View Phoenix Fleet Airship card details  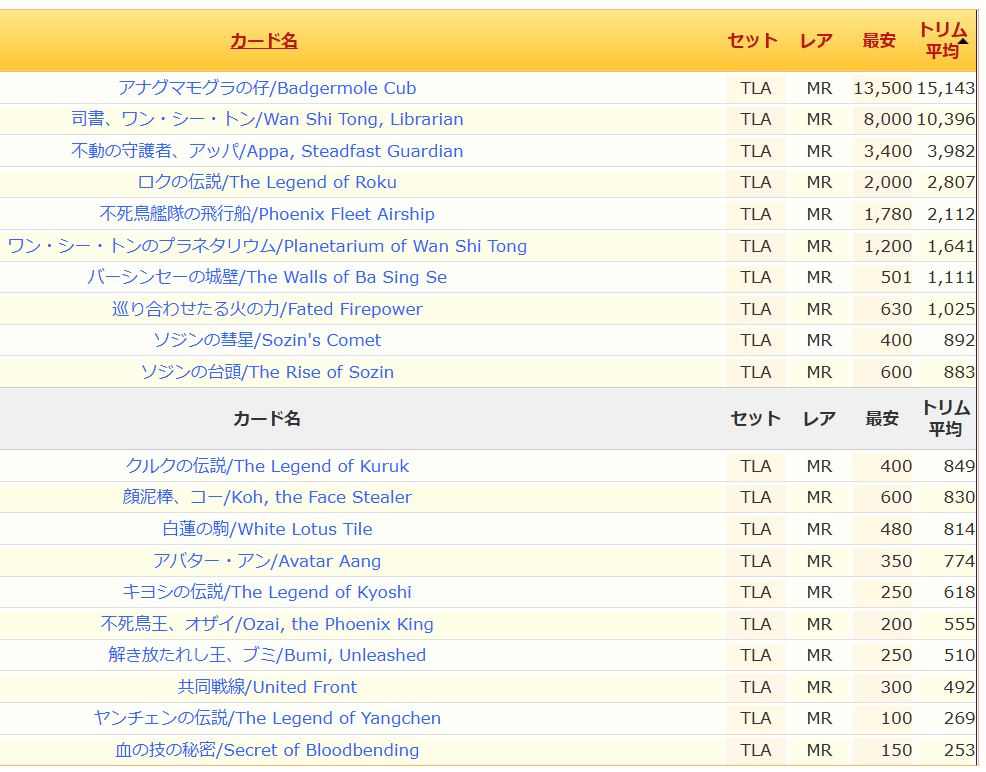coord(267,214)
